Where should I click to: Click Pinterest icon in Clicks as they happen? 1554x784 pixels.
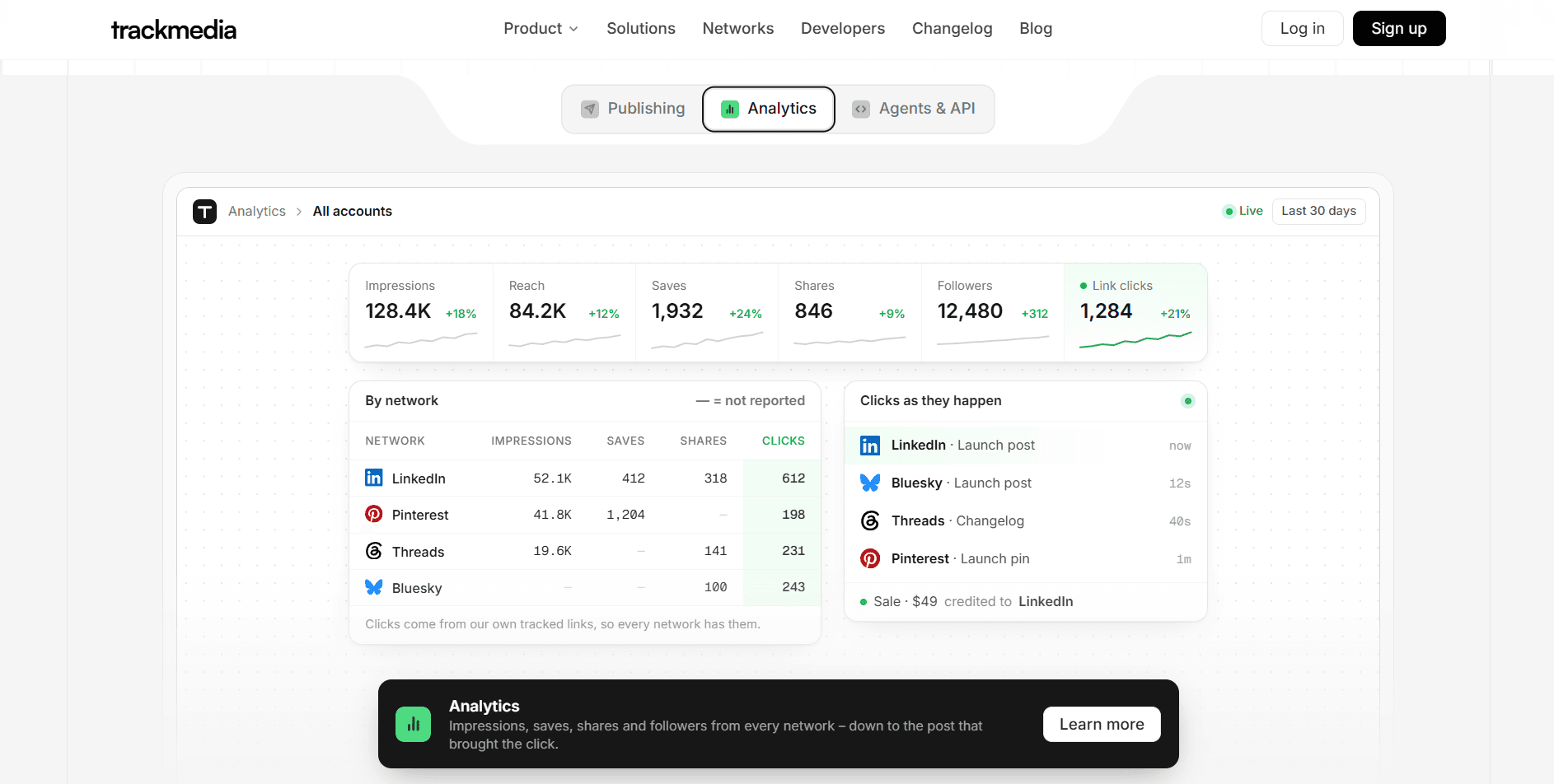pyautogui.click(x=870, y=558)
